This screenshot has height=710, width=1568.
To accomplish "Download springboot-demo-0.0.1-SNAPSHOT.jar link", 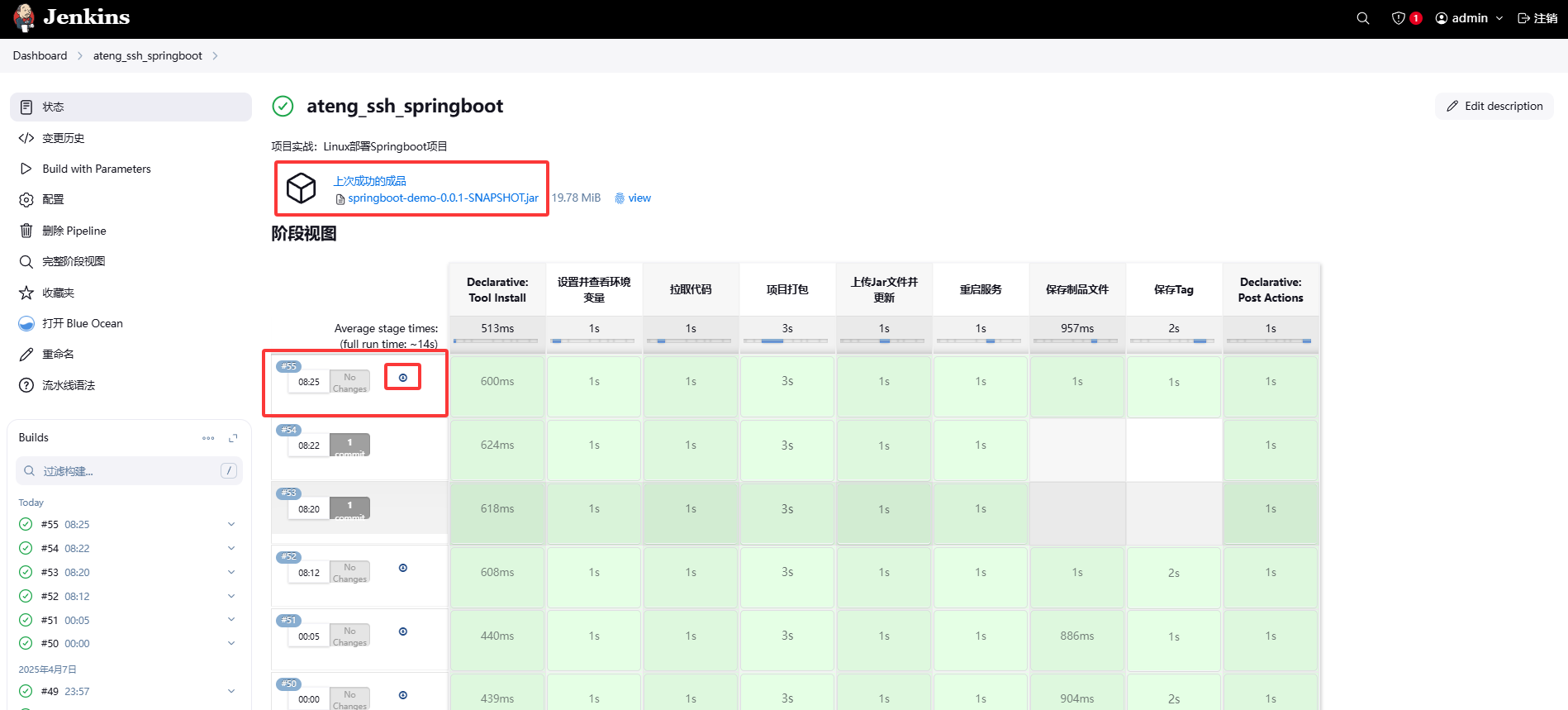I will (443, 198).
